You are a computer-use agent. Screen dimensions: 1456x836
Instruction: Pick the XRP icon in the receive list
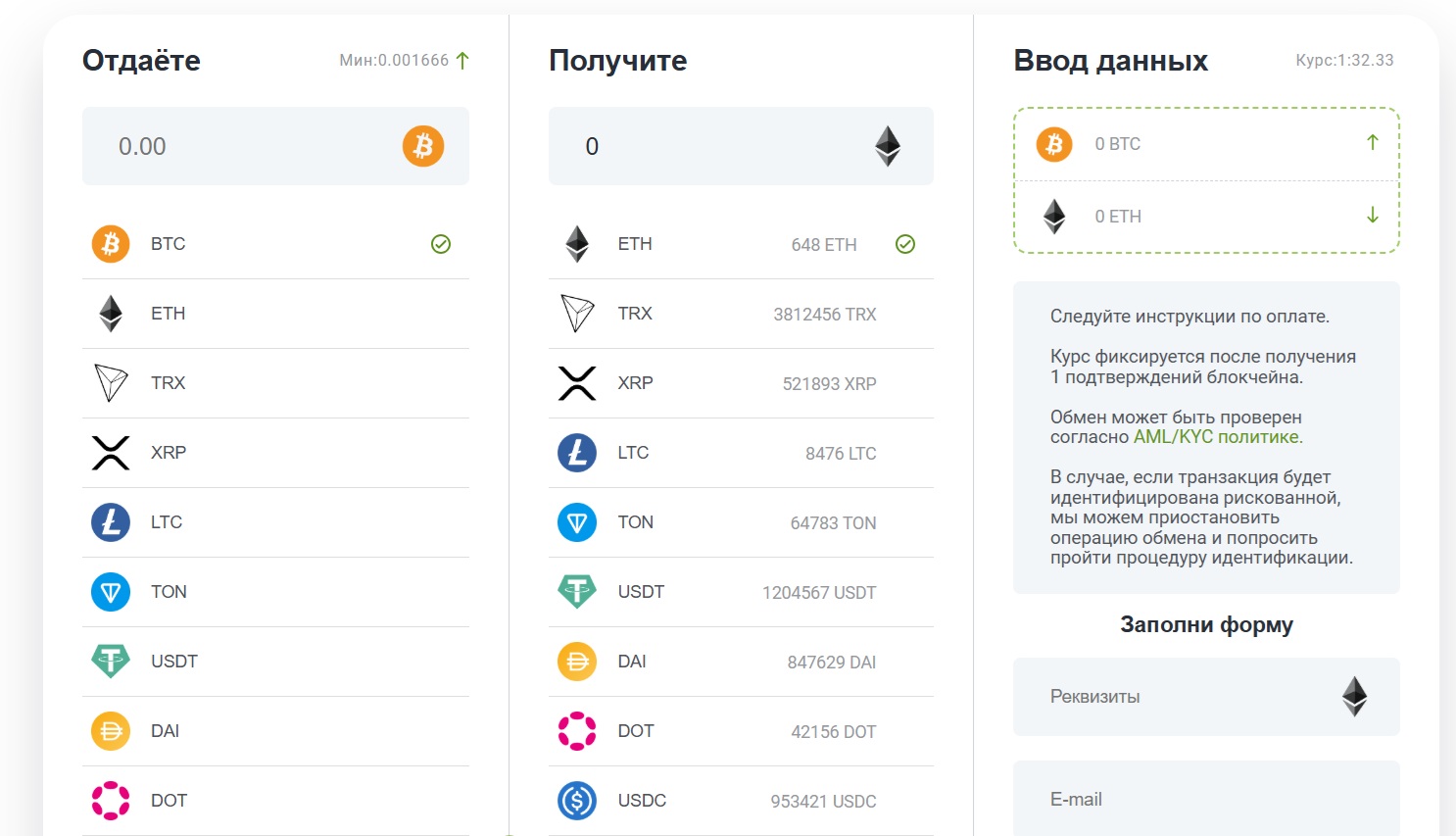pos(577,383)
